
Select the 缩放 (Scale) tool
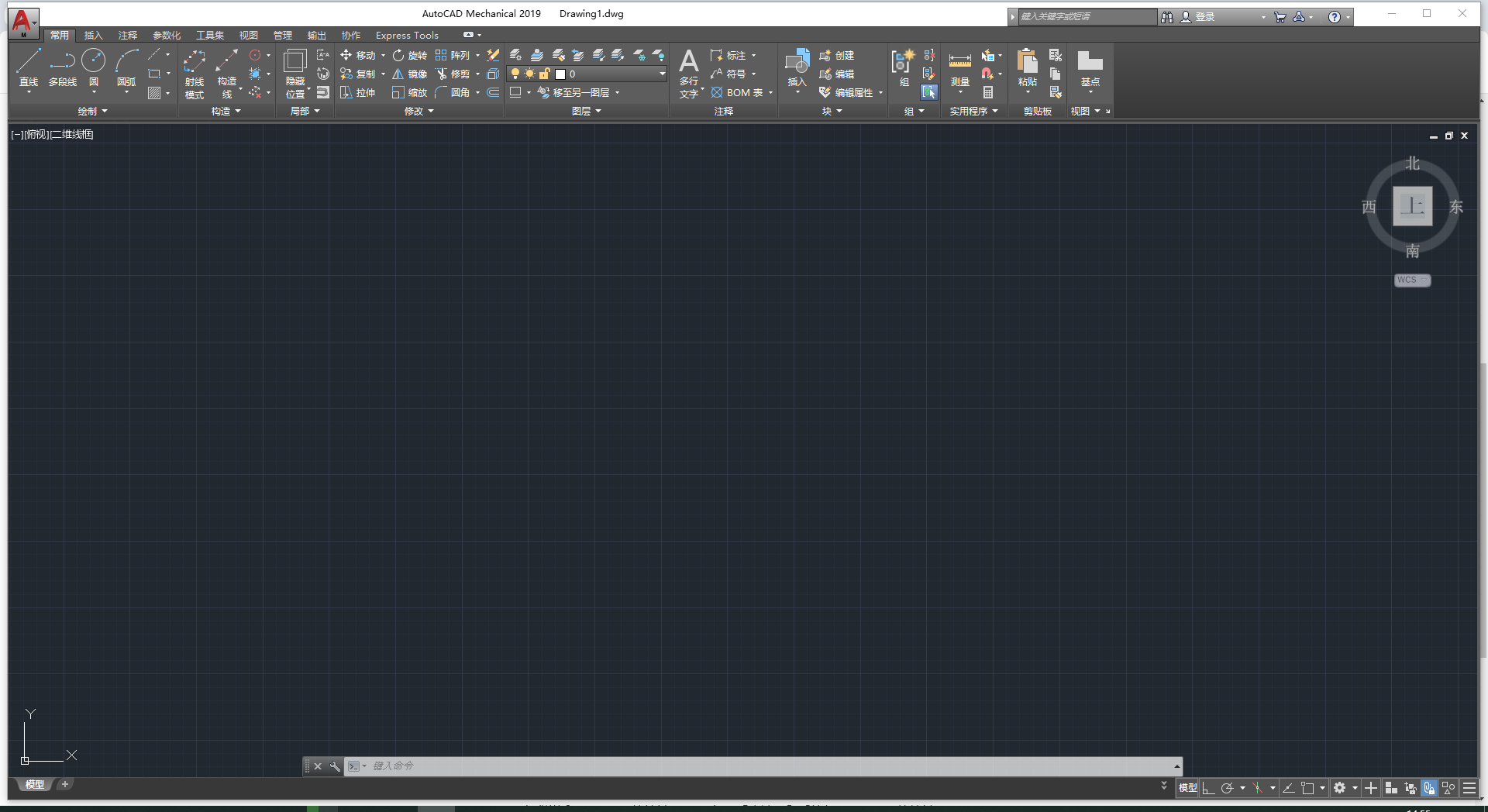(x=410, y=92)
